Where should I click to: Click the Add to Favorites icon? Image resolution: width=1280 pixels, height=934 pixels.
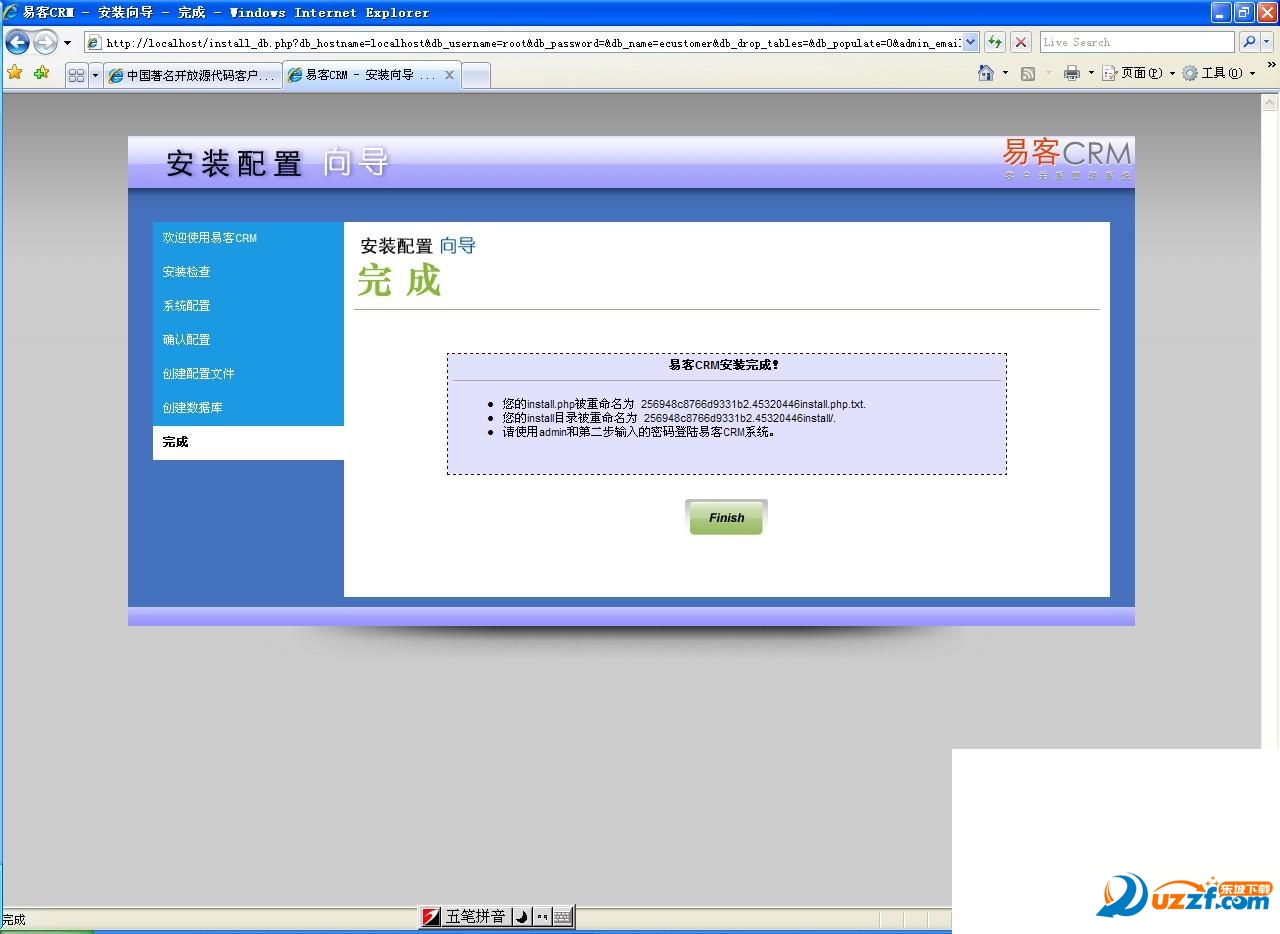(41, 73)
